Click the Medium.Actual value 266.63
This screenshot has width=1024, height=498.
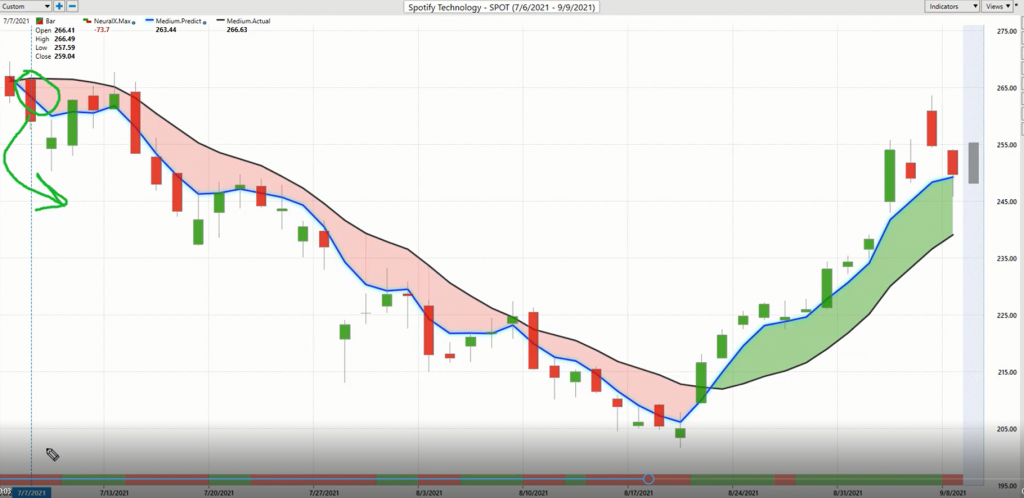[236, 29]
